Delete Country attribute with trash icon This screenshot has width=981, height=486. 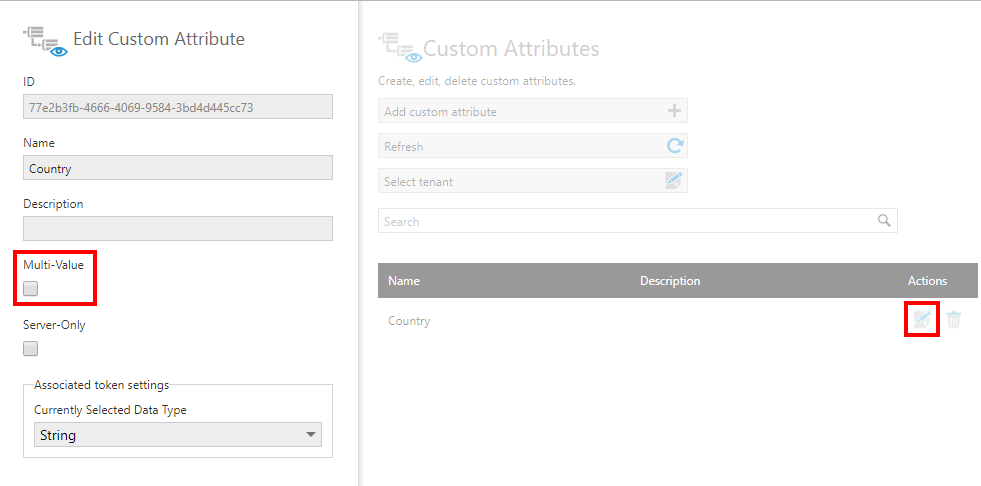pyautogui.click(x=953, y=320)
